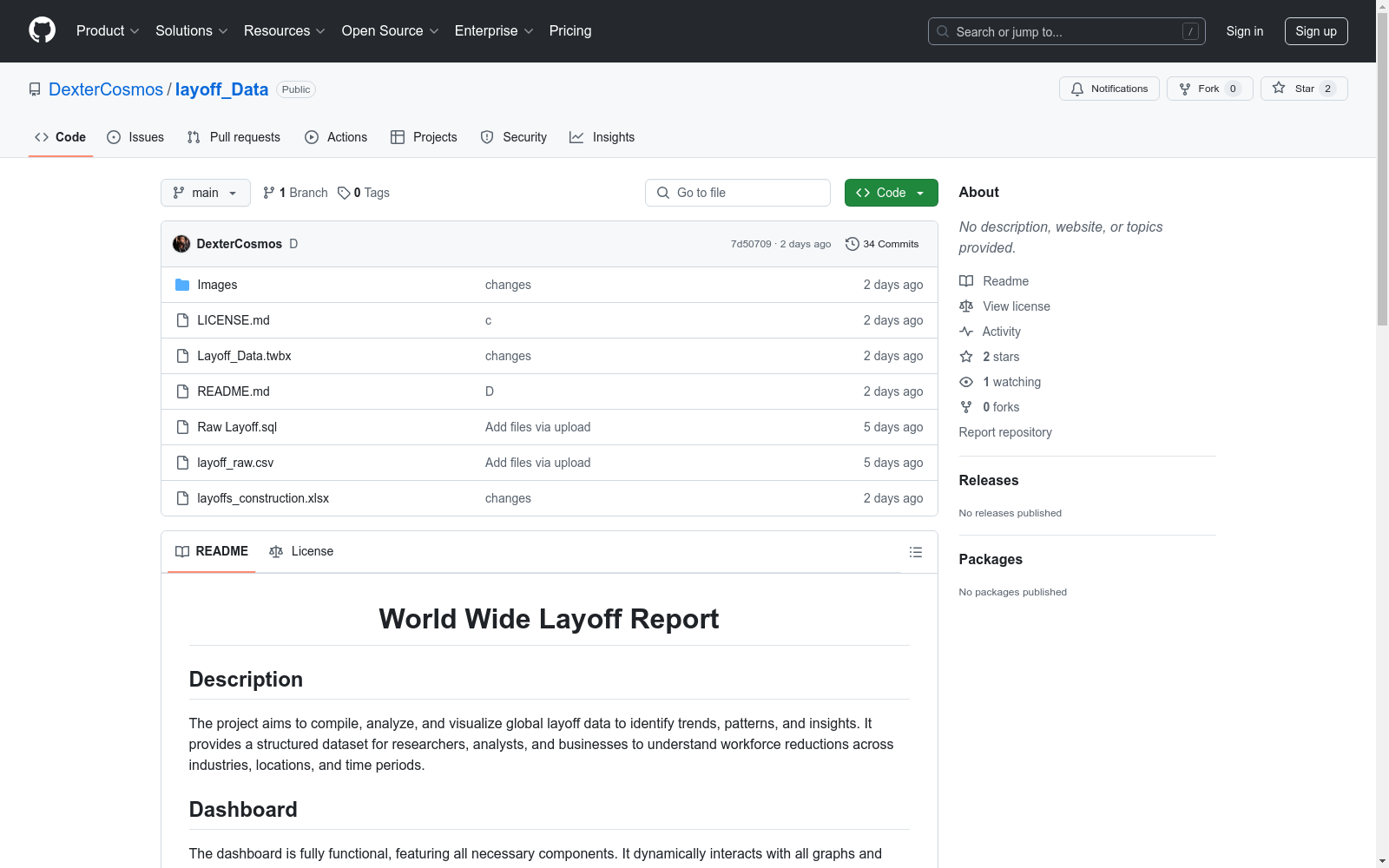This screenshot has width=1389, height=868.
Task: Open the Projects tab
Action: click(424, 137)
